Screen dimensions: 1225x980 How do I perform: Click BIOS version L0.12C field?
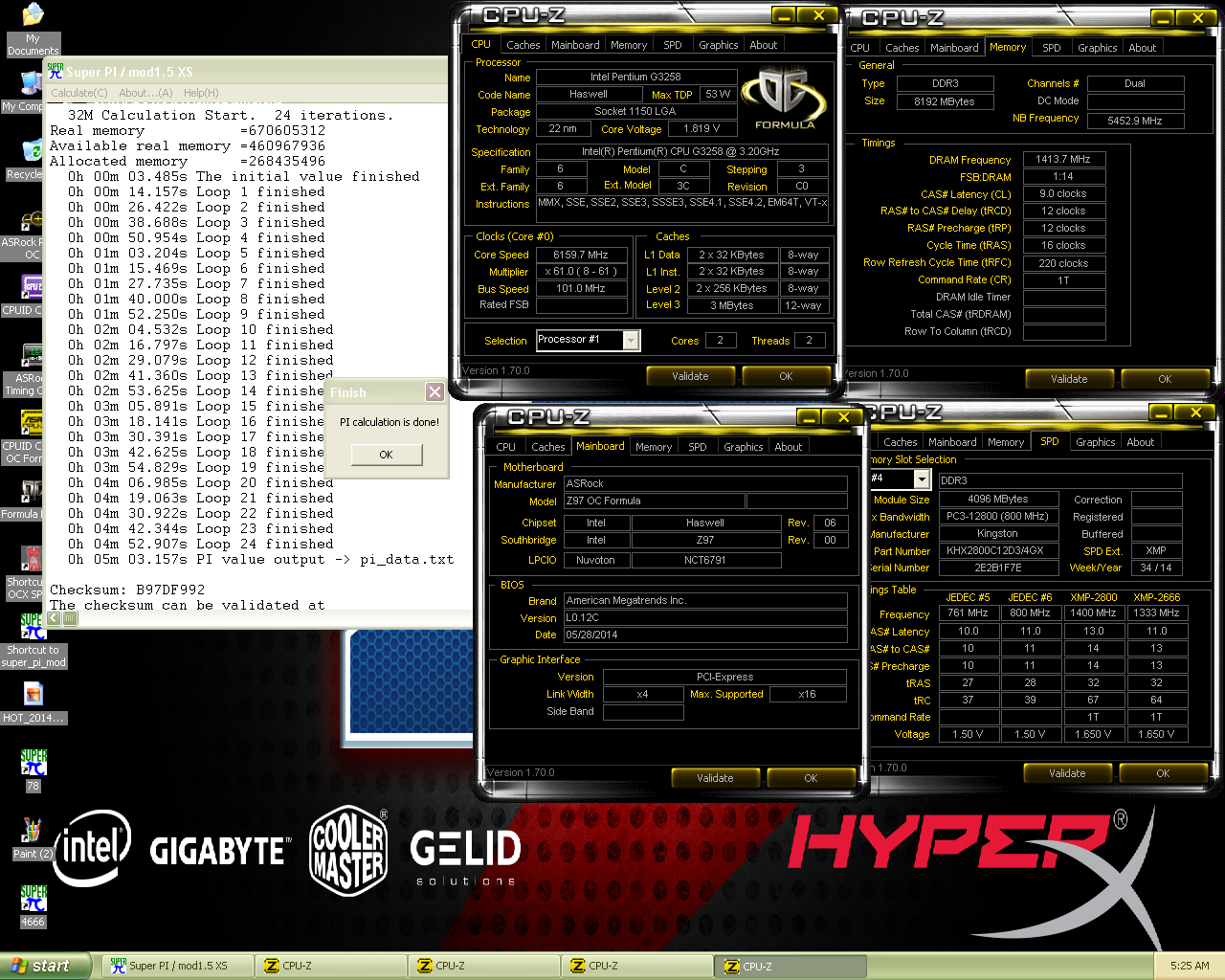[x=705, y=618]
